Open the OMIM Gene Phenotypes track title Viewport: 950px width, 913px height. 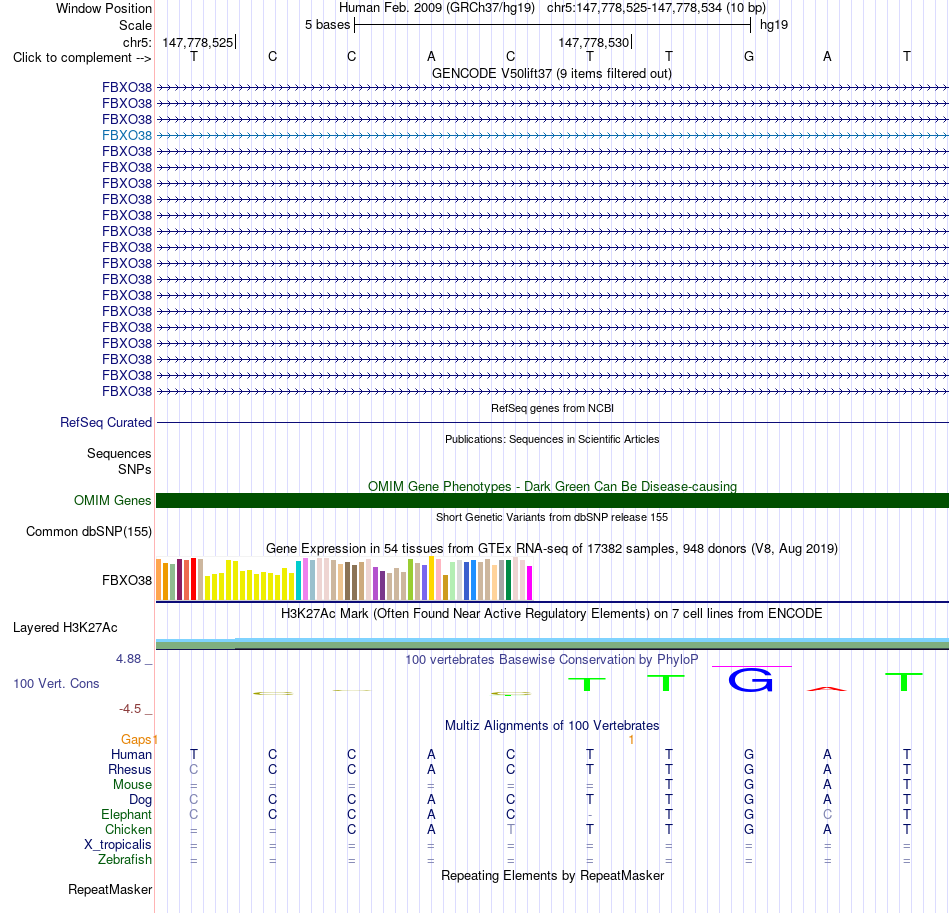(552, 486)
